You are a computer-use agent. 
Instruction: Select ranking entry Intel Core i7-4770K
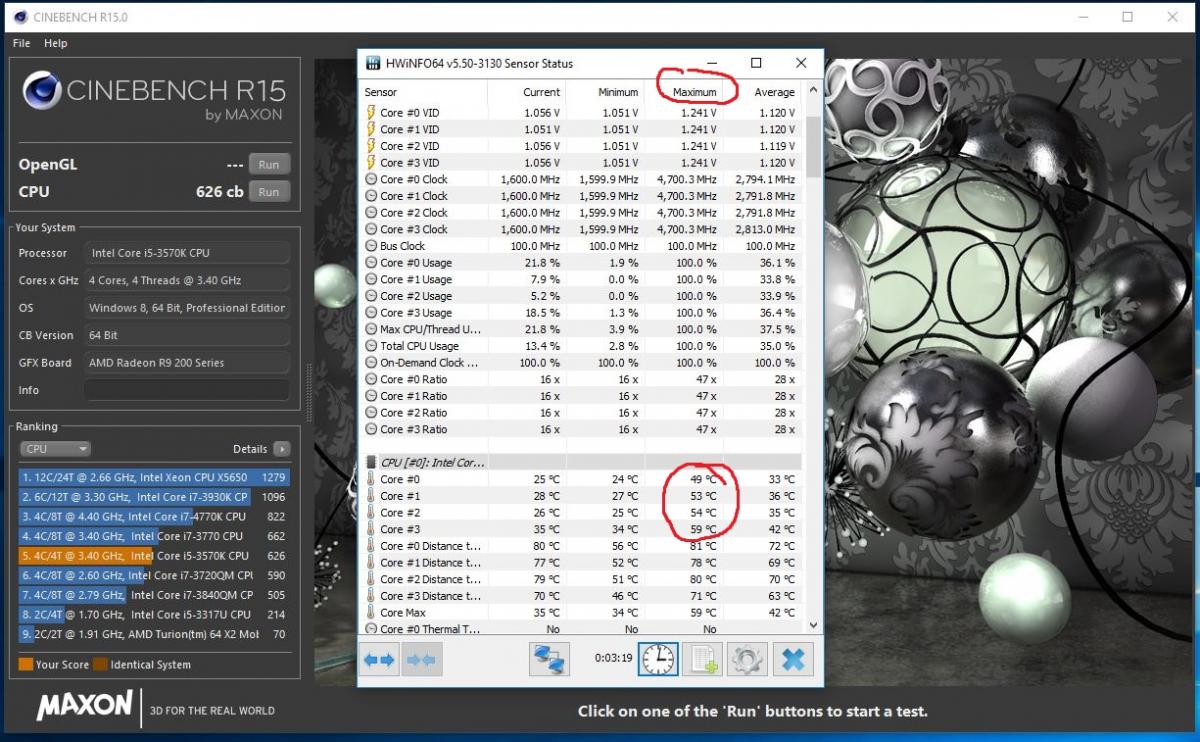pyautogui.click(x=154, y=516)
